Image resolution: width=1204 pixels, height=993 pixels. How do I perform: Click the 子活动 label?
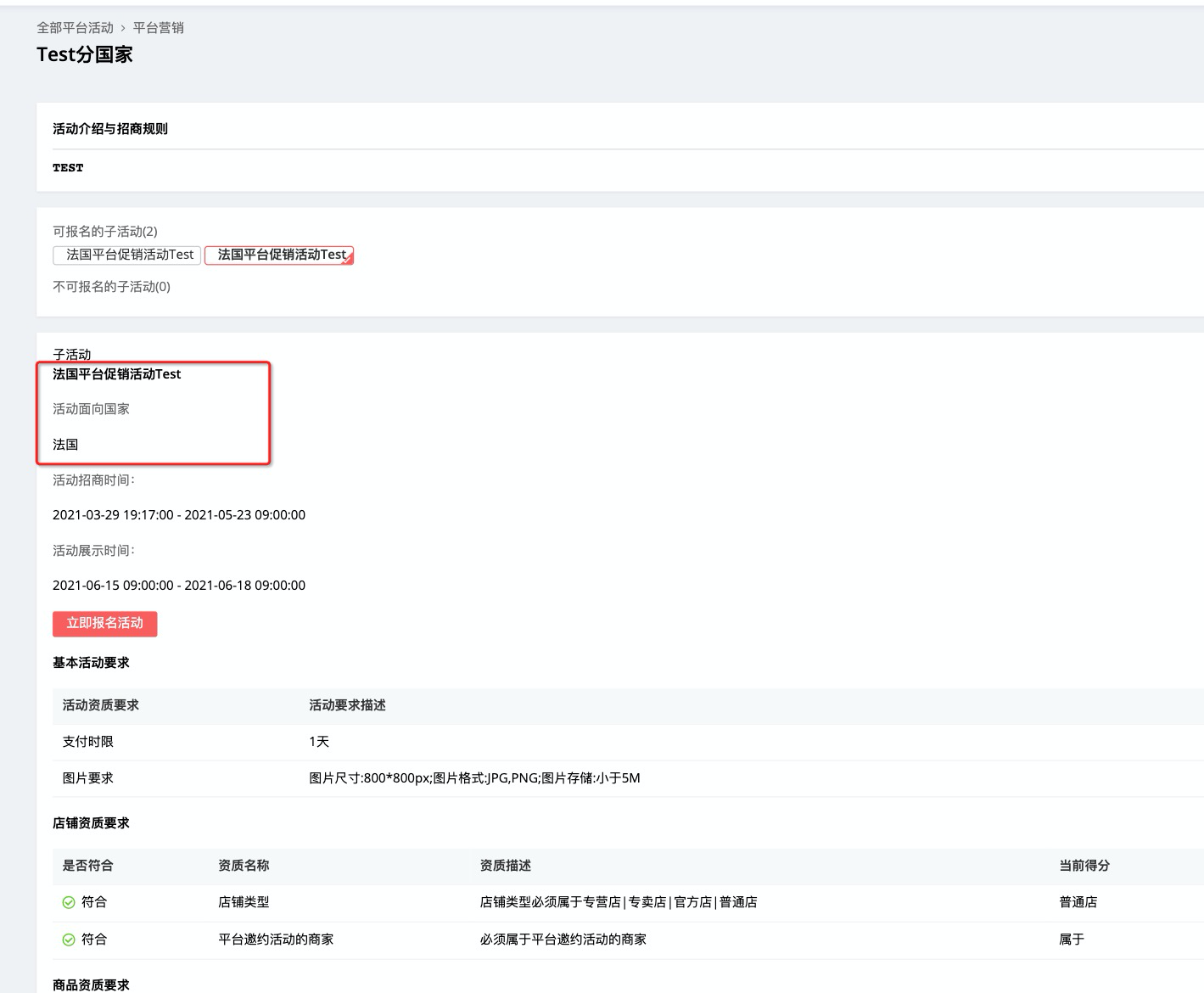click(71, 355)
